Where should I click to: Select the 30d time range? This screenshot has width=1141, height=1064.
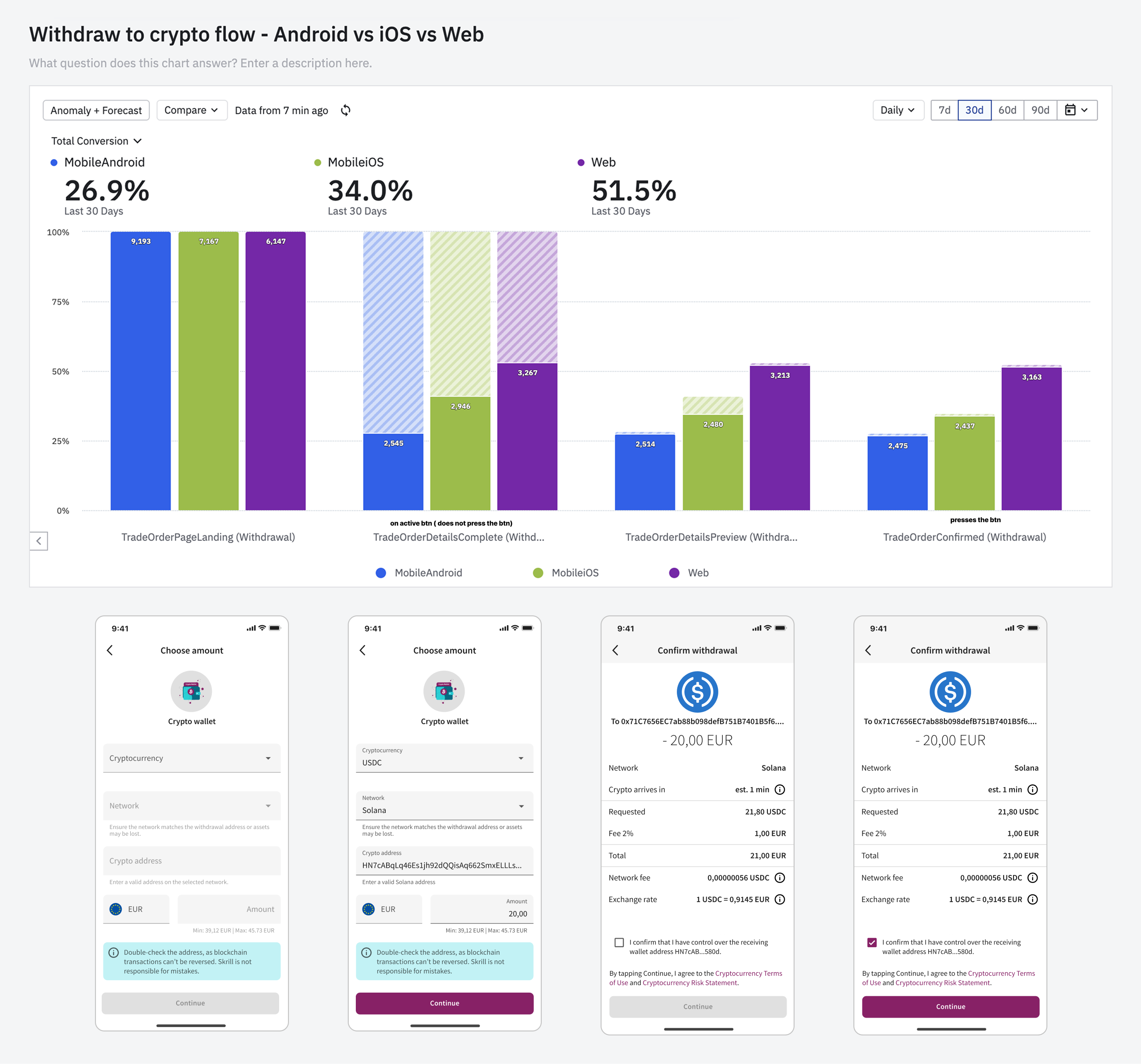click(x=975, y=110)
